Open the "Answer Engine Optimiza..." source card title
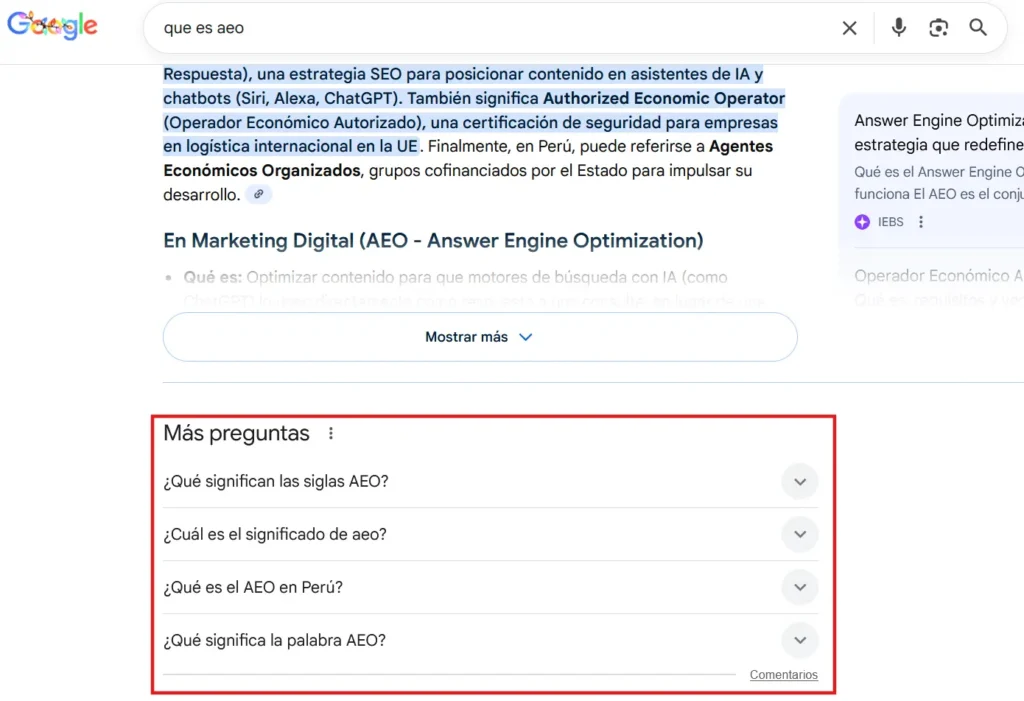The width and height of the screenshot is (1024, 701). (x=938, y=133)
